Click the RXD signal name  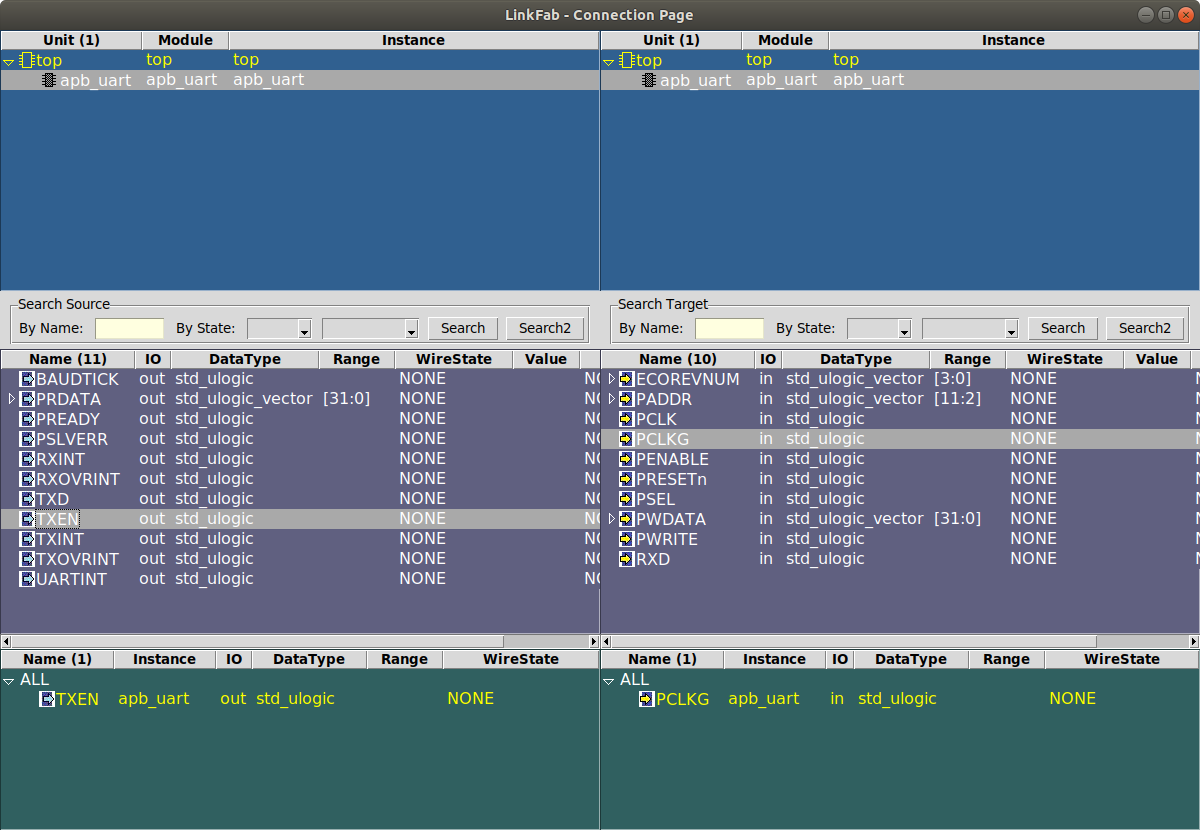[653, 559]
